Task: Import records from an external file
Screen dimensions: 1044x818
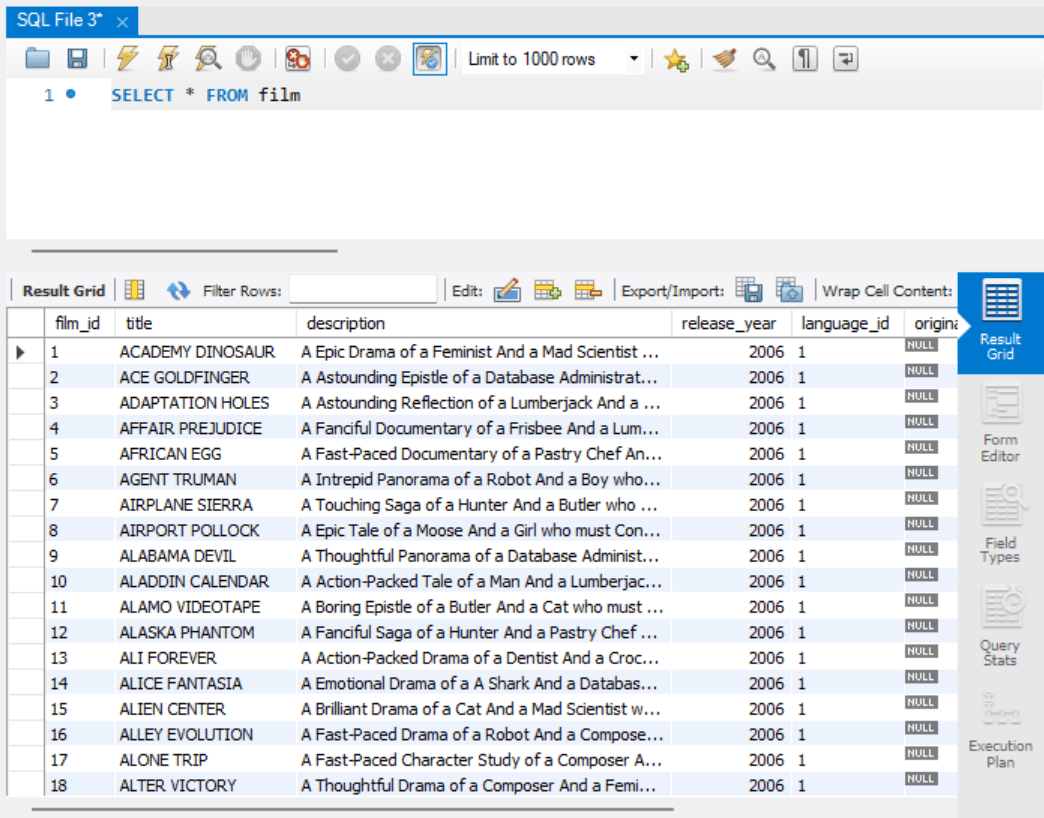Action: (x=790, y=290)
